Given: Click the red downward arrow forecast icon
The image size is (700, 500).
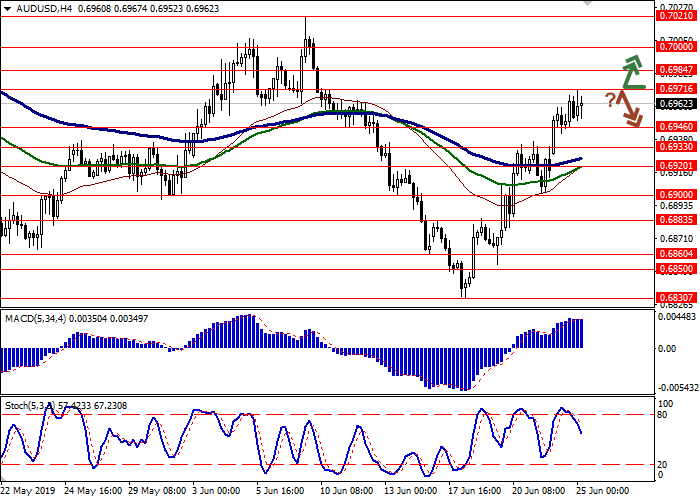Looking at the screenshot, I should click(629, 109).
